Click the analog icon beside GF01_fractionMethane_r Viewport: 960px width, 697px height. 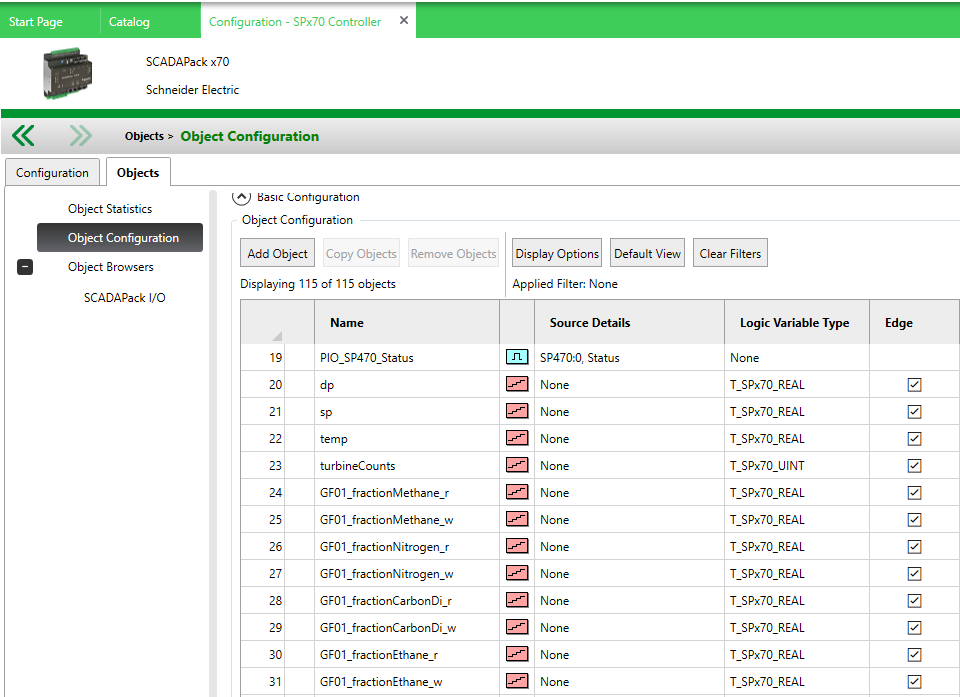point(517,492)
